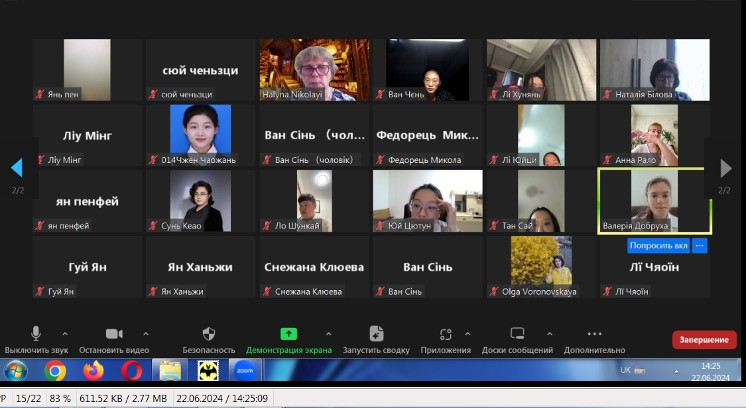The image size is (746, 408).
Task: Click muted microphone icon on Гуй Ян tile
Action: pos(40,291)
